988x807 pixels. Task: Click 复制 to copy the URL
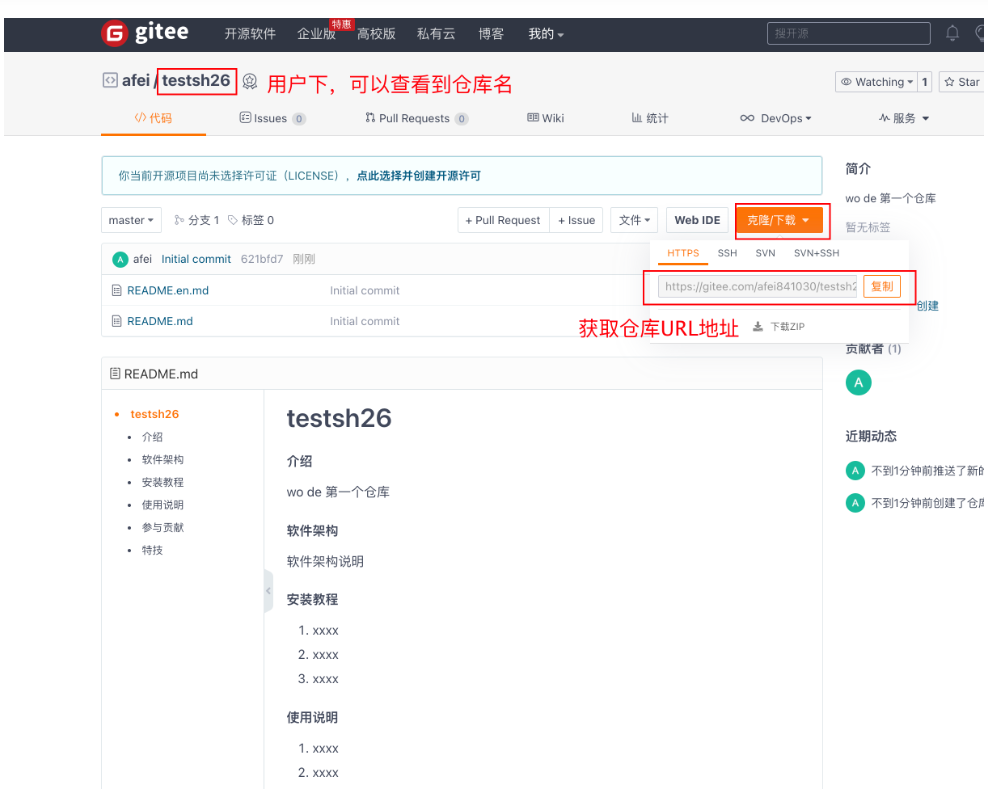click(882, 287)
